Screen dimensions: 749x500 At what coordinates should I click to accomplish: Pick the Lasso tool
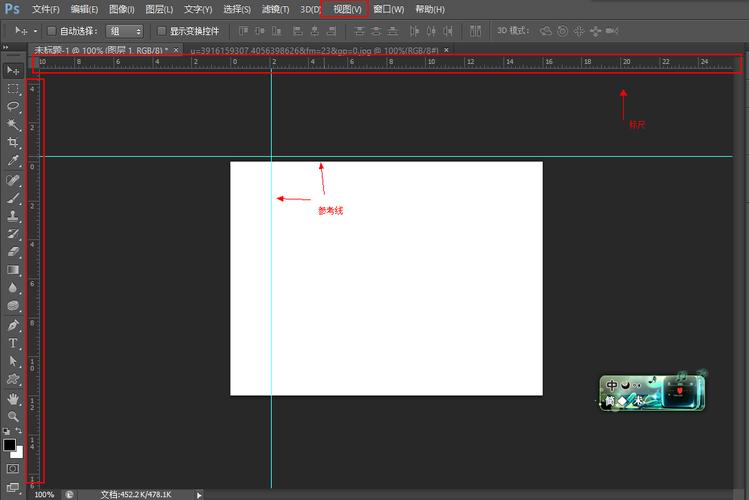(13, 106)
